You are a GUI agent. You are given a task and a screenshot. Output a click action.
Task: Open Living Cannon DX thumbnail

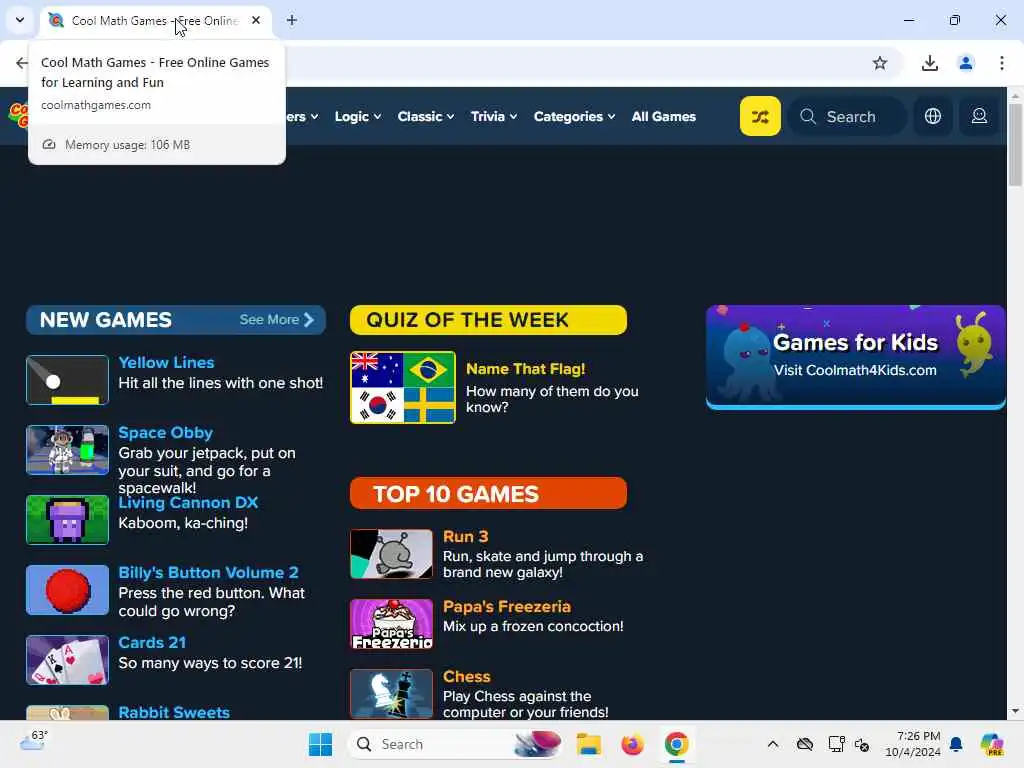tap(67, 520)
